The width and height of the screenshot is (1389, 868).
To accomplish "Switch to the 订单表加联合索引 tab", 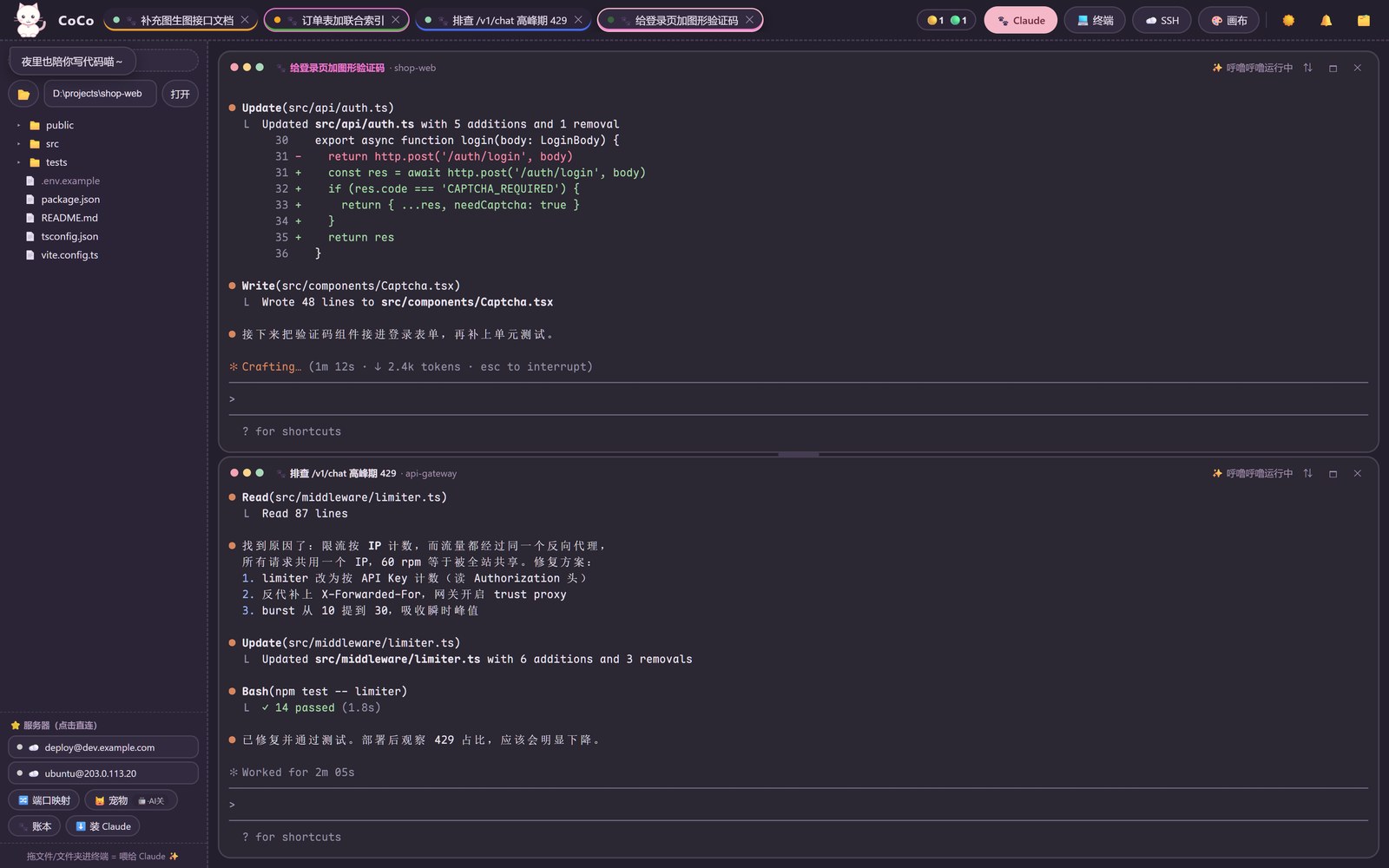I will pos(336,20).
